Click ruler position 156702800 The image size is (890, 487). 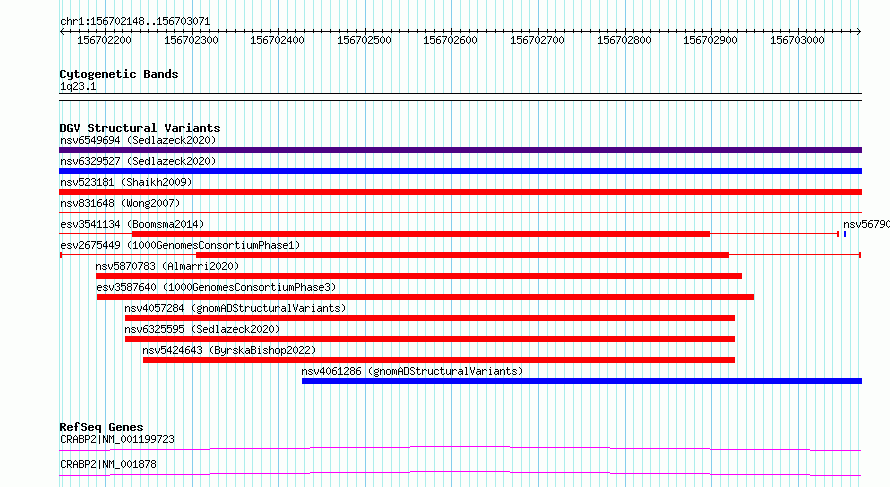624,40
